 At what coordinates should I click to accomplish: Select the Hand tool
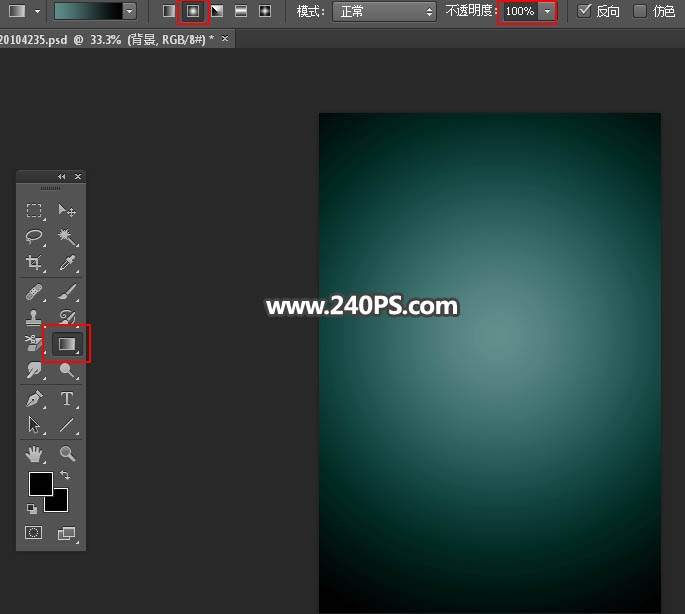(34, 455)
